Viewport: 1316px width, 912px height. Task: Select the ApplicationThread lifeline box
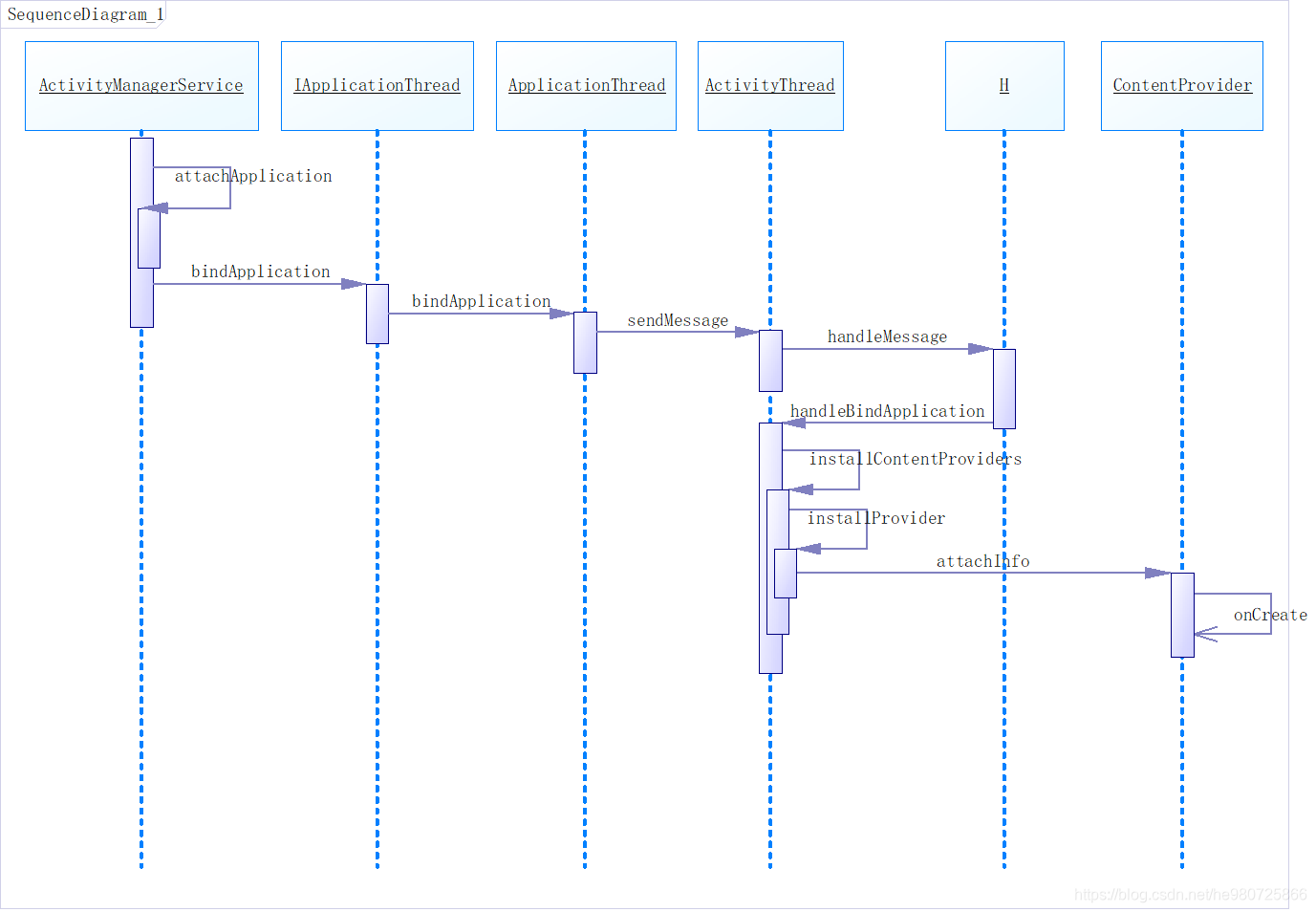click(x=586, y=86)
